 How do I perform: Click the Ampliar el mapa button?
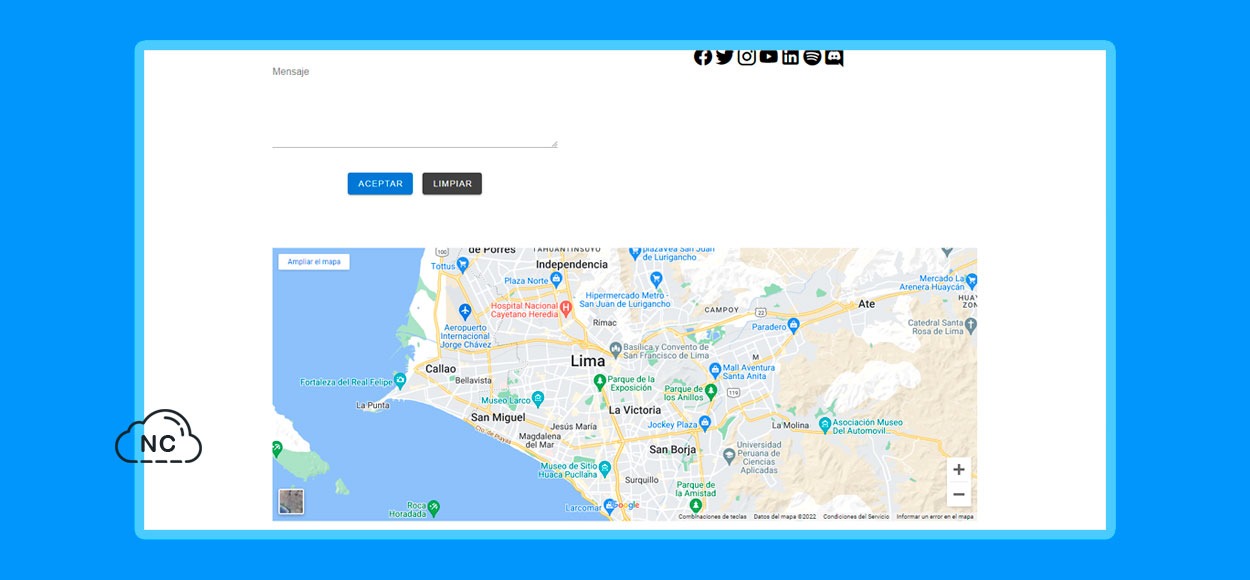(314, 262)
